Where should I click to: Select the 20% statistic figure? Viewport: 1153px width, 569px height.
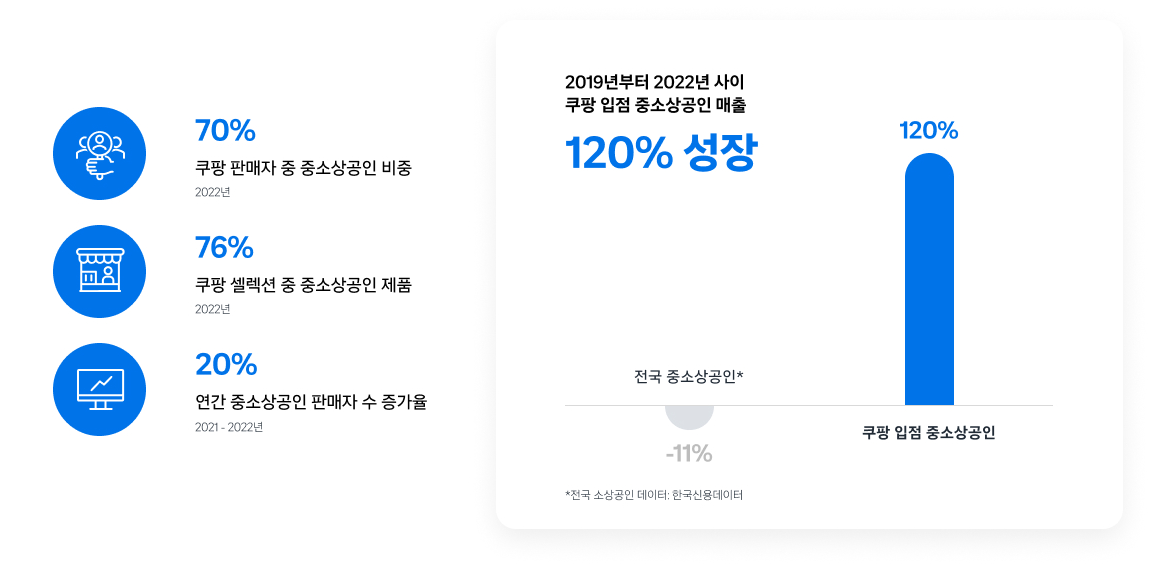226,365
